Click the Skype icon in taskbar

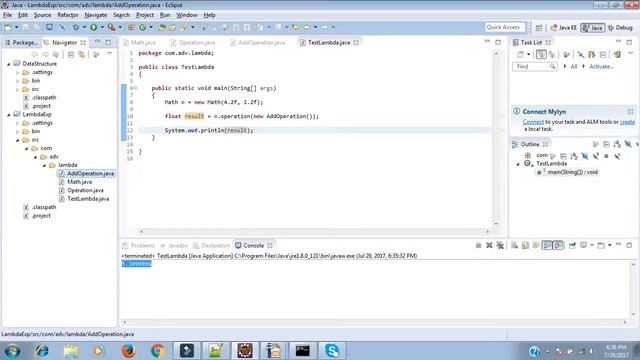pos(332,351)
